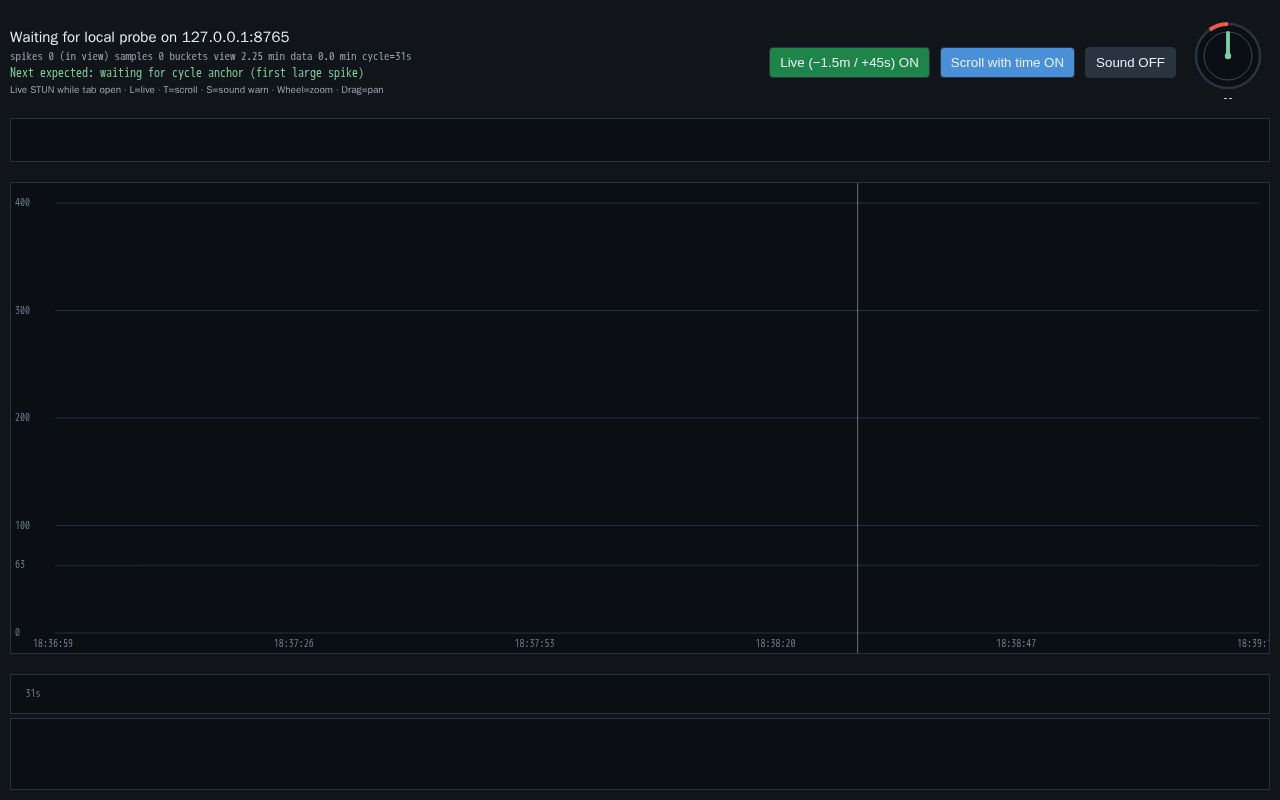
Task: Click the 18:38:20 time axis label
Action: pos(775,643)
